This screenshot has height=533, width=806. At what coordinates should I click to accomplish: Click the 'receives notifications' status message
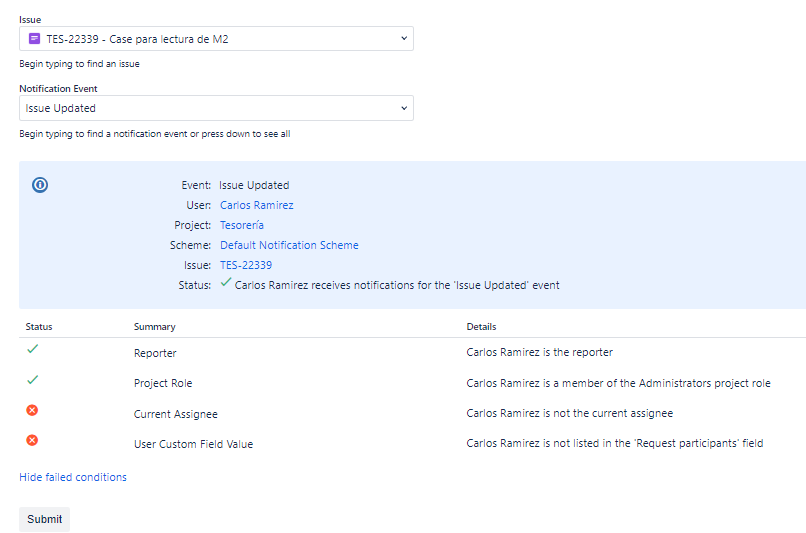coord(397,285)
